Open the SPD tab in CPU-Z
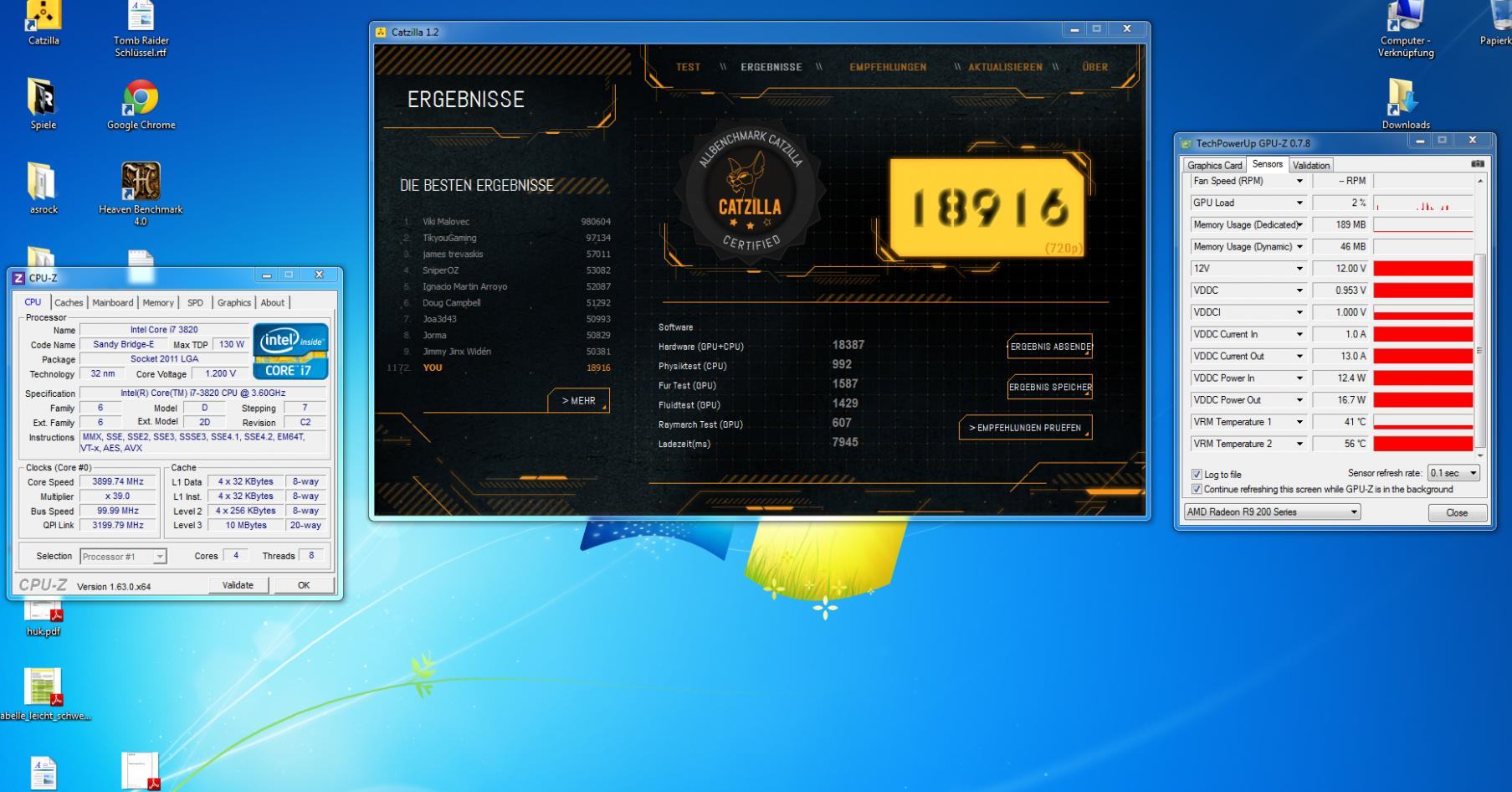1512x792 pixels. click(195, 303)
